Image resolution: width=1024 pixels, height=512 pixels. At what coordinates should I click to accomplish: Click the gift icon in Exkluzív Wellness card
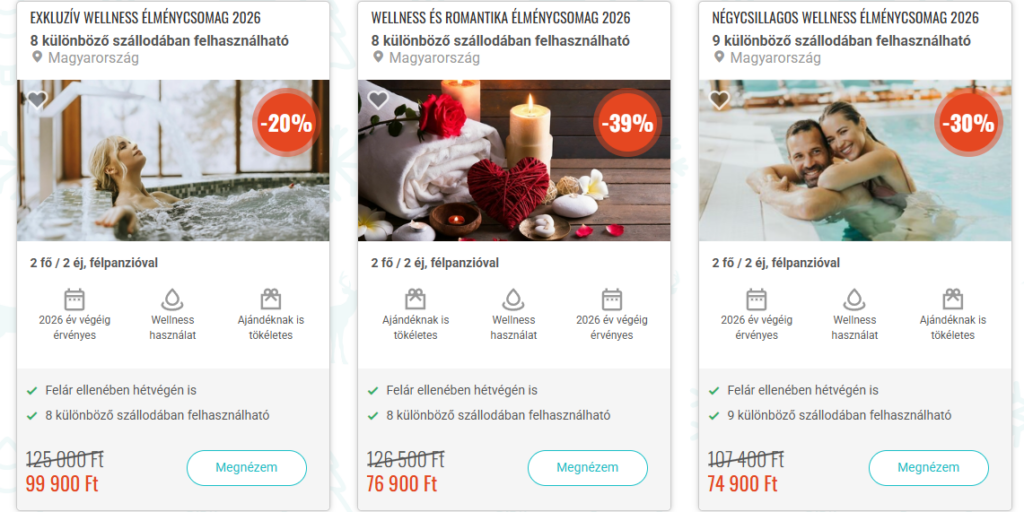pyautogui.click(x=270, y=299)
